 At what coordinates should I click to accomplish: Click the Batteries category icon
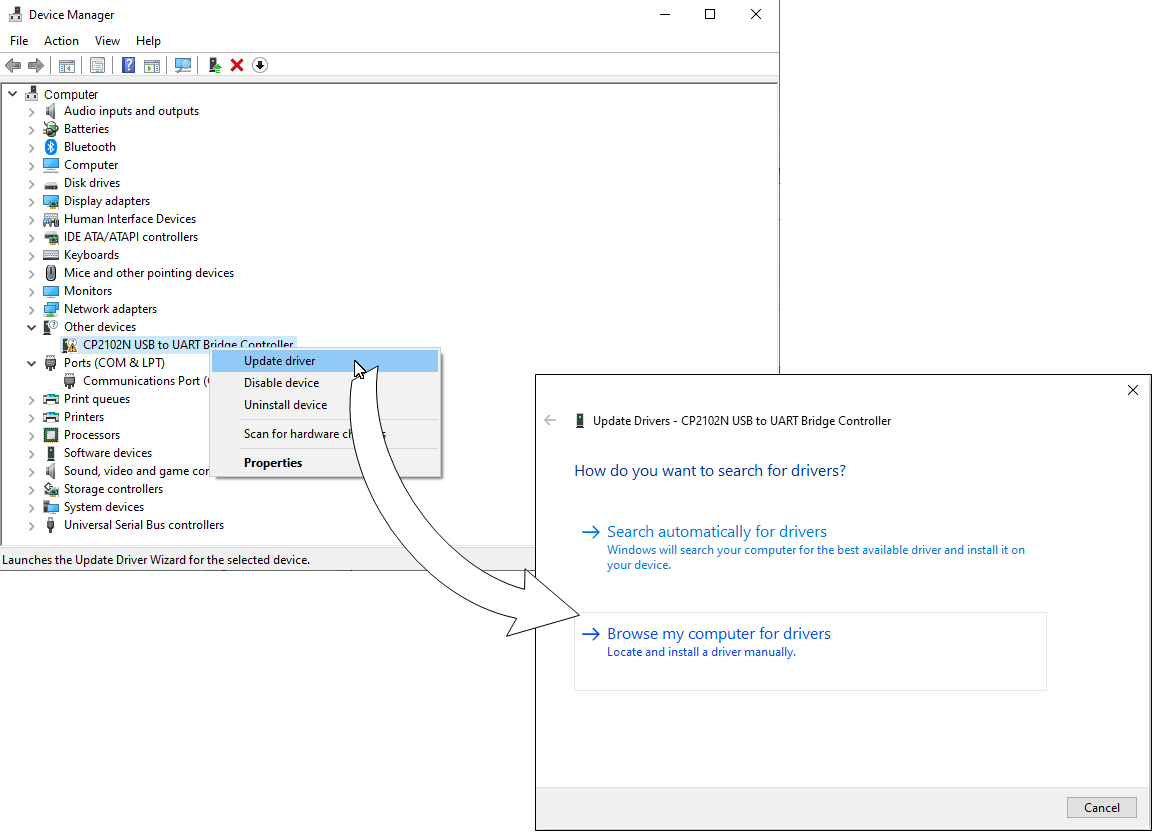[51, 129]
